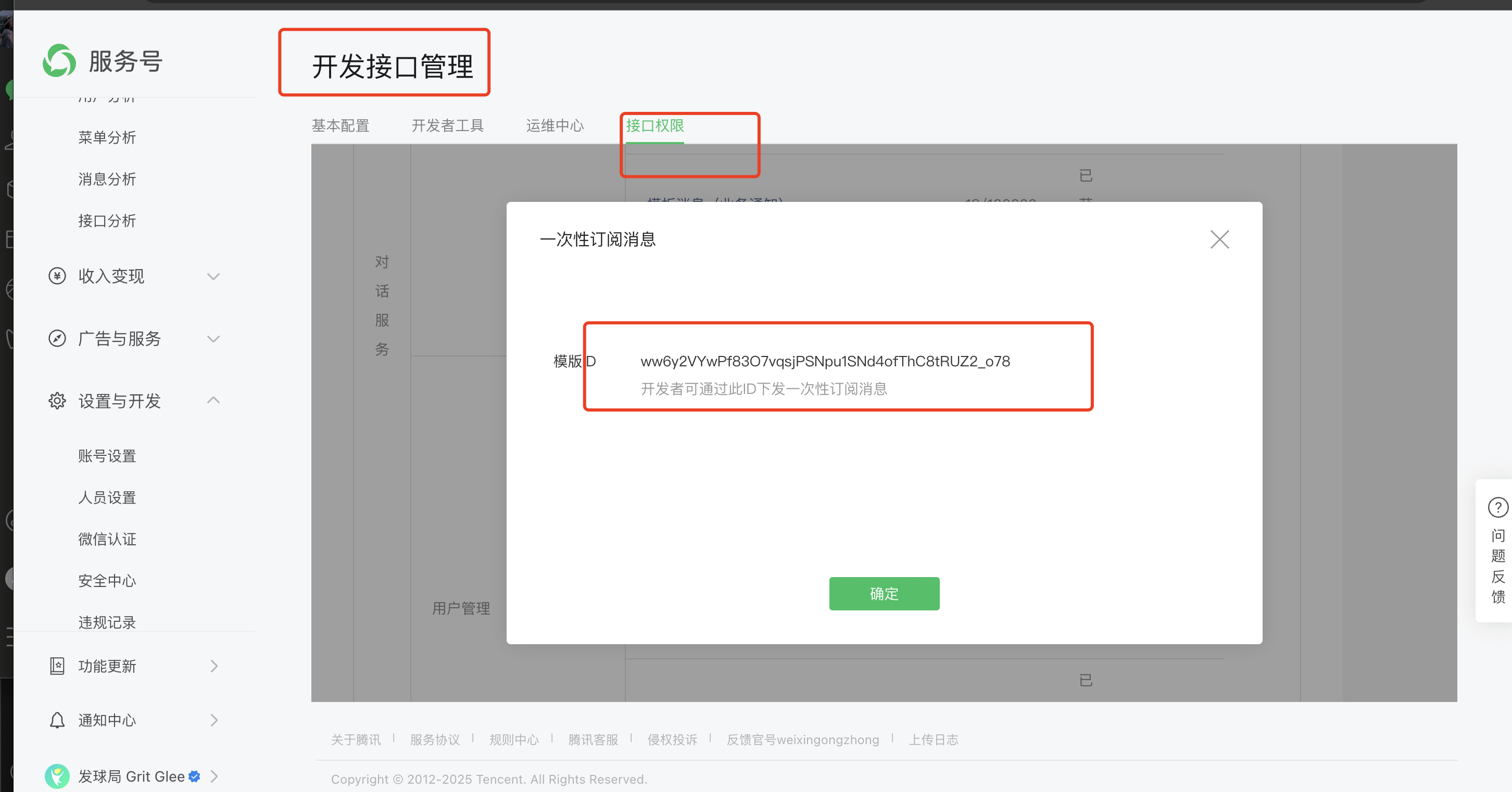
Task: Switch to the 开发者工具 tab
Action: pyautogui.click(x=447, y=125)
